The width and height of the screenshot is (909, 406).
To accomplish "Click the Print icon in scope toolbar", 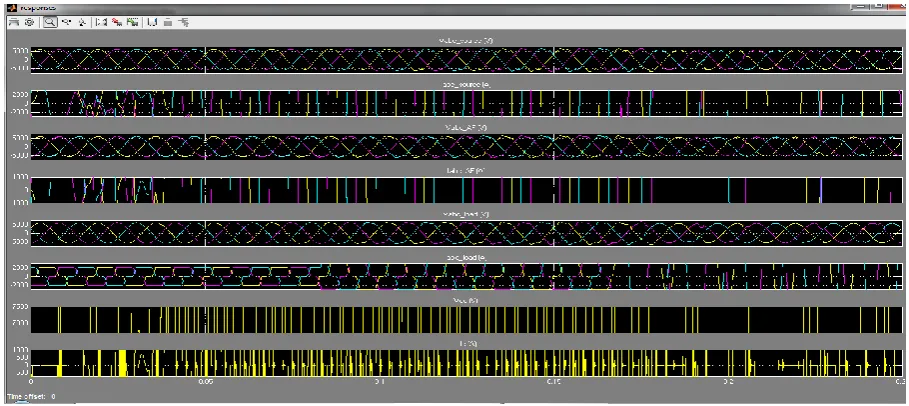I will (x=13, y=22).
